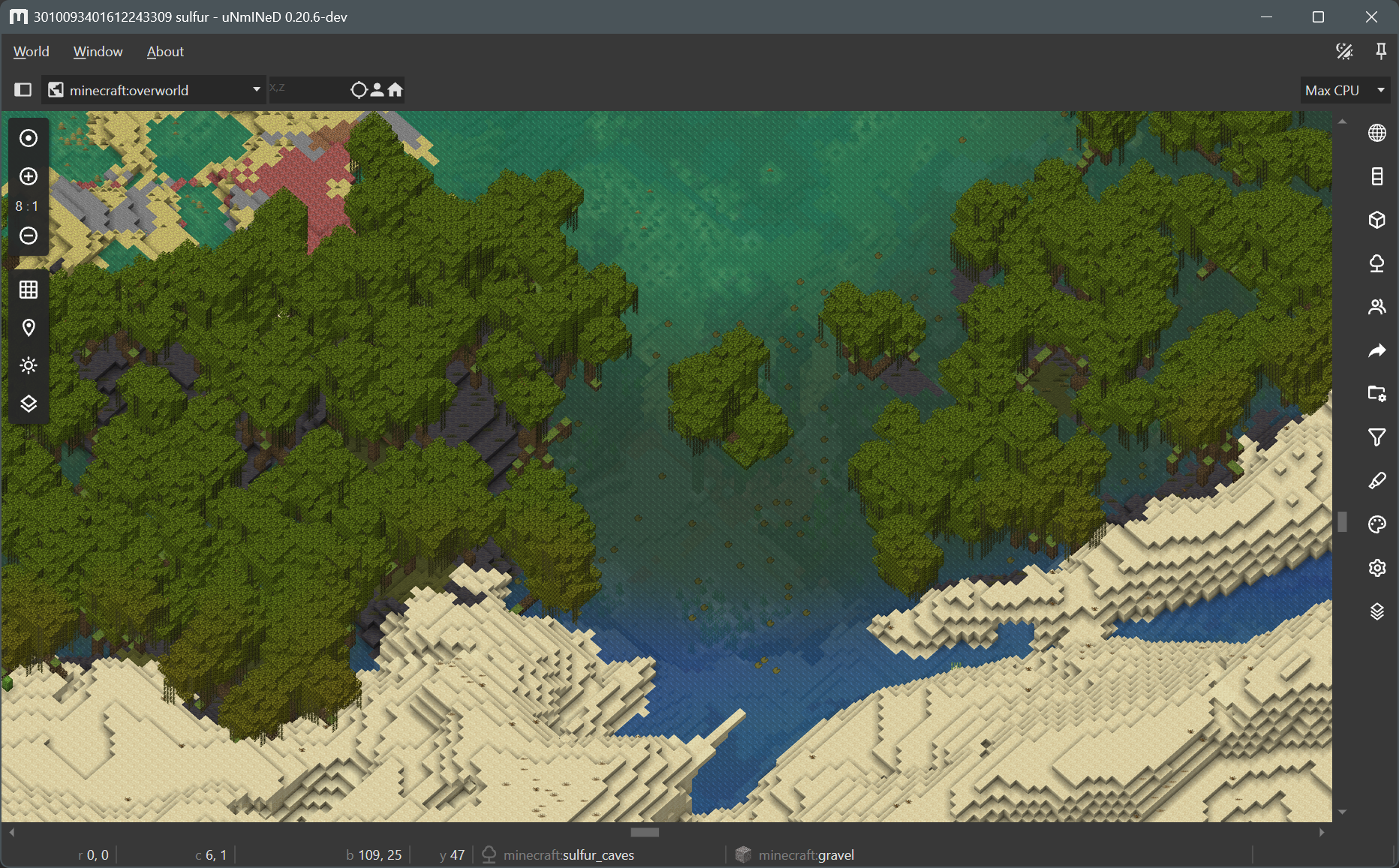Open the About menu
Viewport: 1399px width, 868px height.
[x=165, y=52]
